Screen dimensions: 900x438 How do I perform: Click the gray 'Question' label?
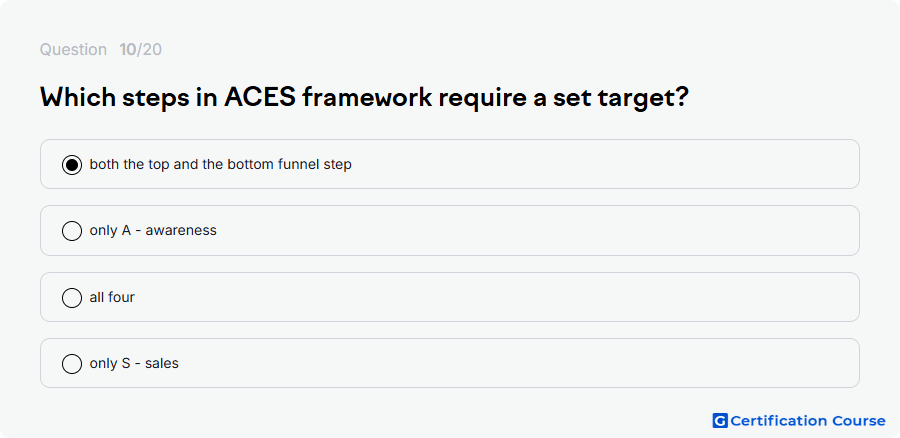73,50
